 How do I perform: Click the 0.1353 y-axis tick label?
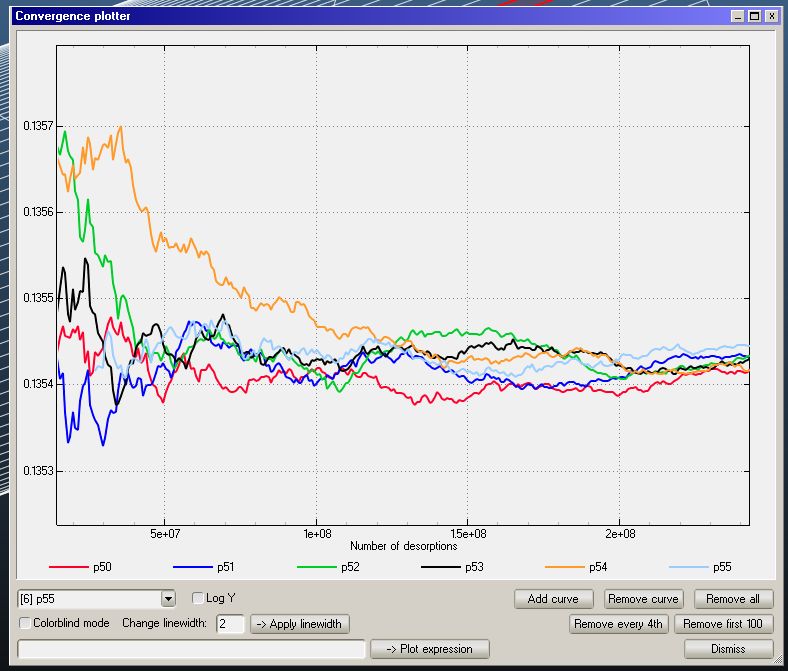pos(38,471)
